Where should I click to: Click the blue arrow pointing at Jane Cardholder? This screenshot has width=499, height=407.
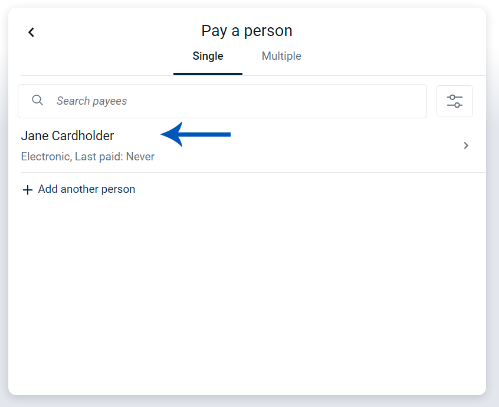[196, 134]
